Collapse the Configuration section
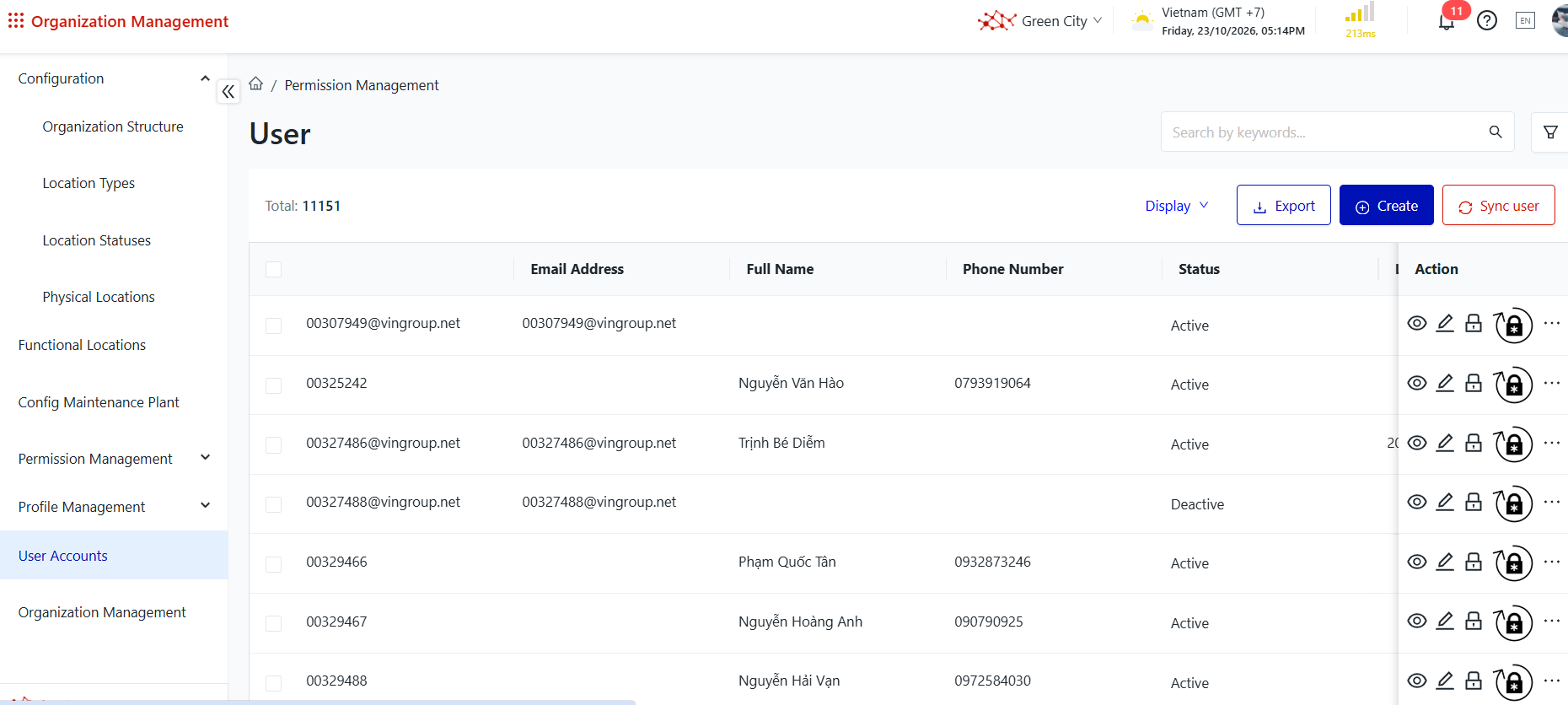This screenshot has height=705, width=1568. pos(205,78)
